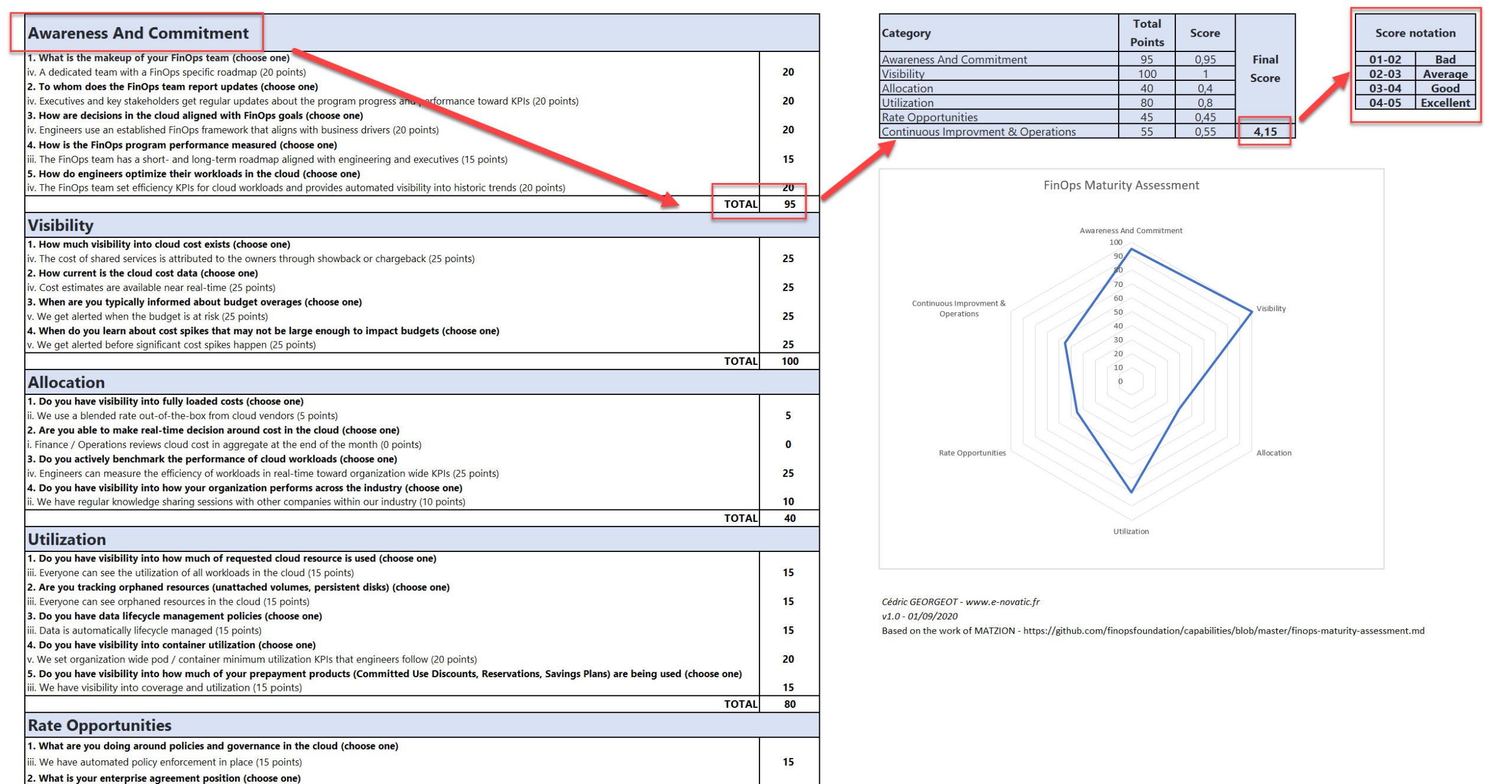Select the Utilization row in the summary table
Screen dimensions: 1512x784
click(x=1057, y=103)
